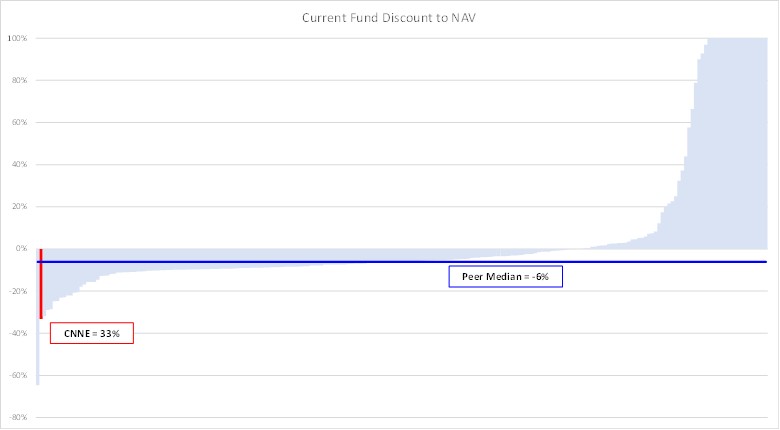This screenshot has width=780, height=430.
Task: Select the 100% y-axis label
Action: [19, 38]
